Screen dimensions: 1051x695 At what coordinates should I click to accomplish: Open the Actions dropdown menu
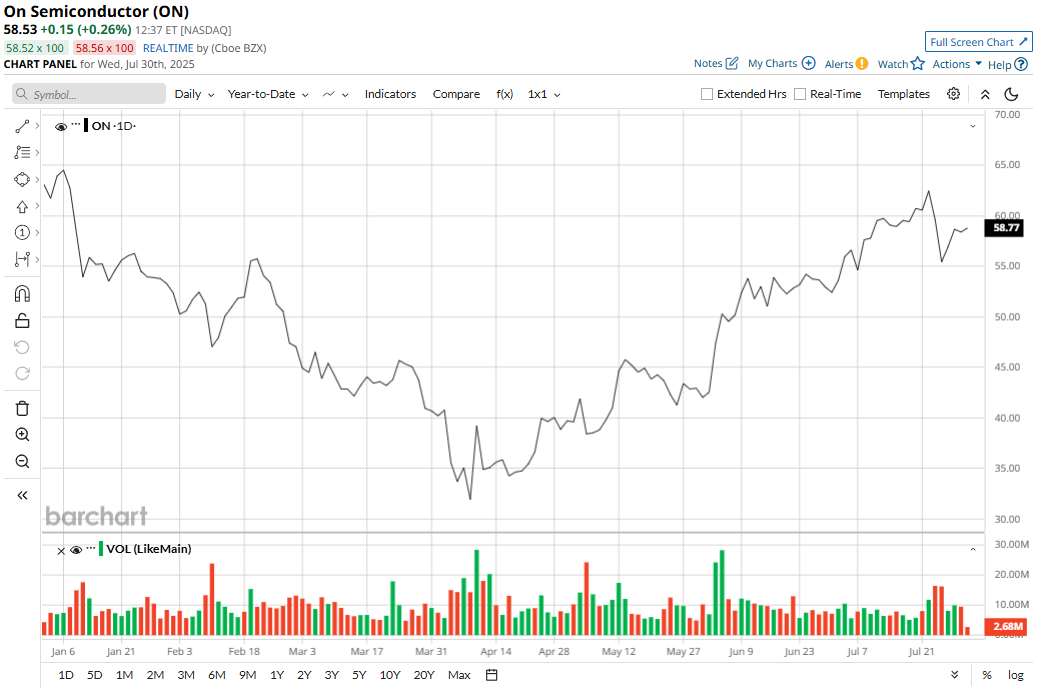pyautogui.click(x=957, y=64)
